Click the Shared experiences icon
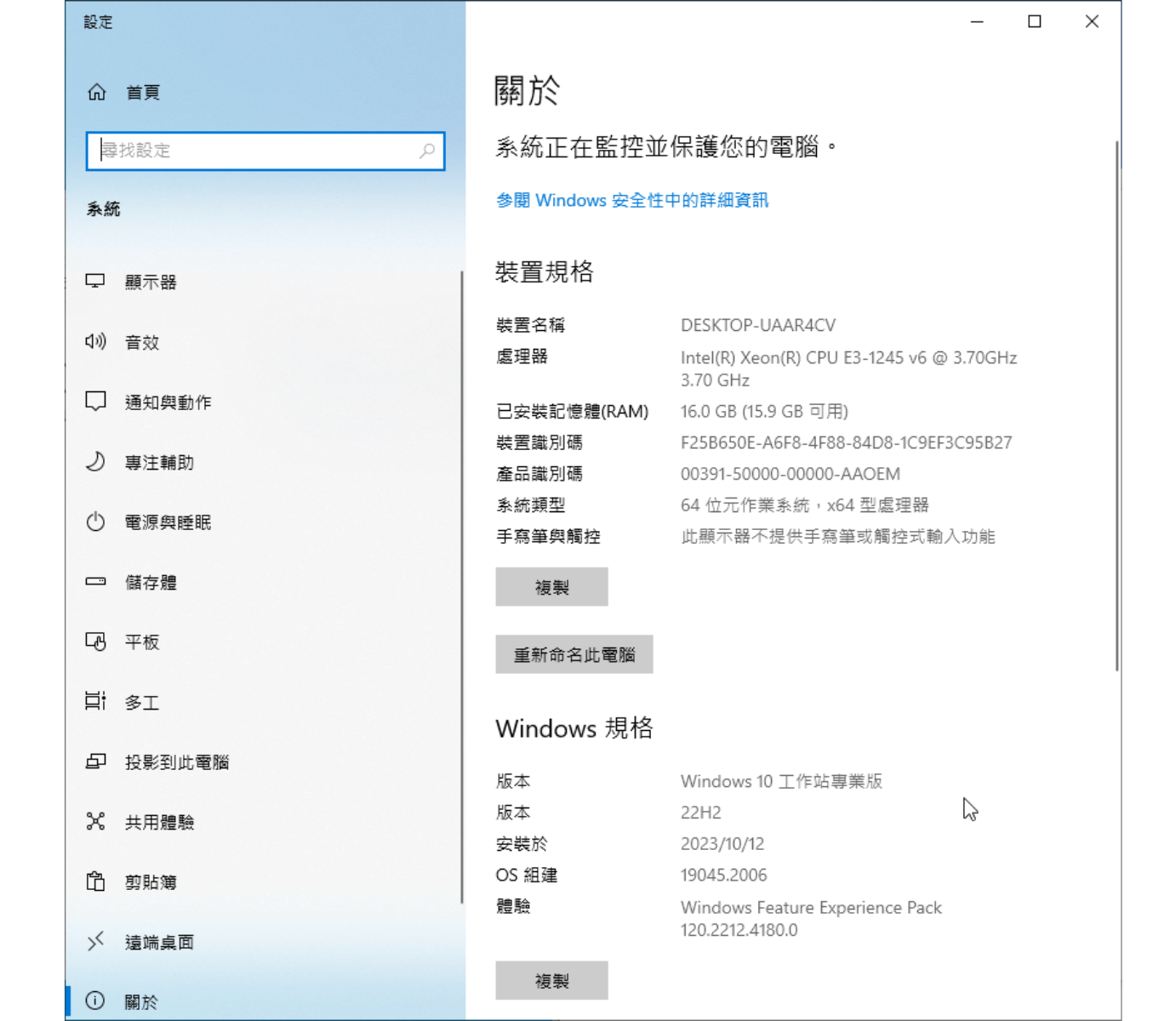 [95, 821]
